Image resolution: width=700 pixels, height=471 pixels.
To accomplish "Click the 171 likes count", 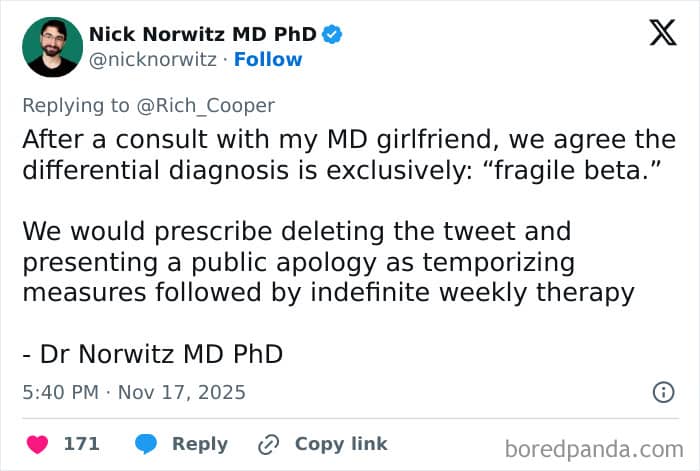I will point(81,444).
